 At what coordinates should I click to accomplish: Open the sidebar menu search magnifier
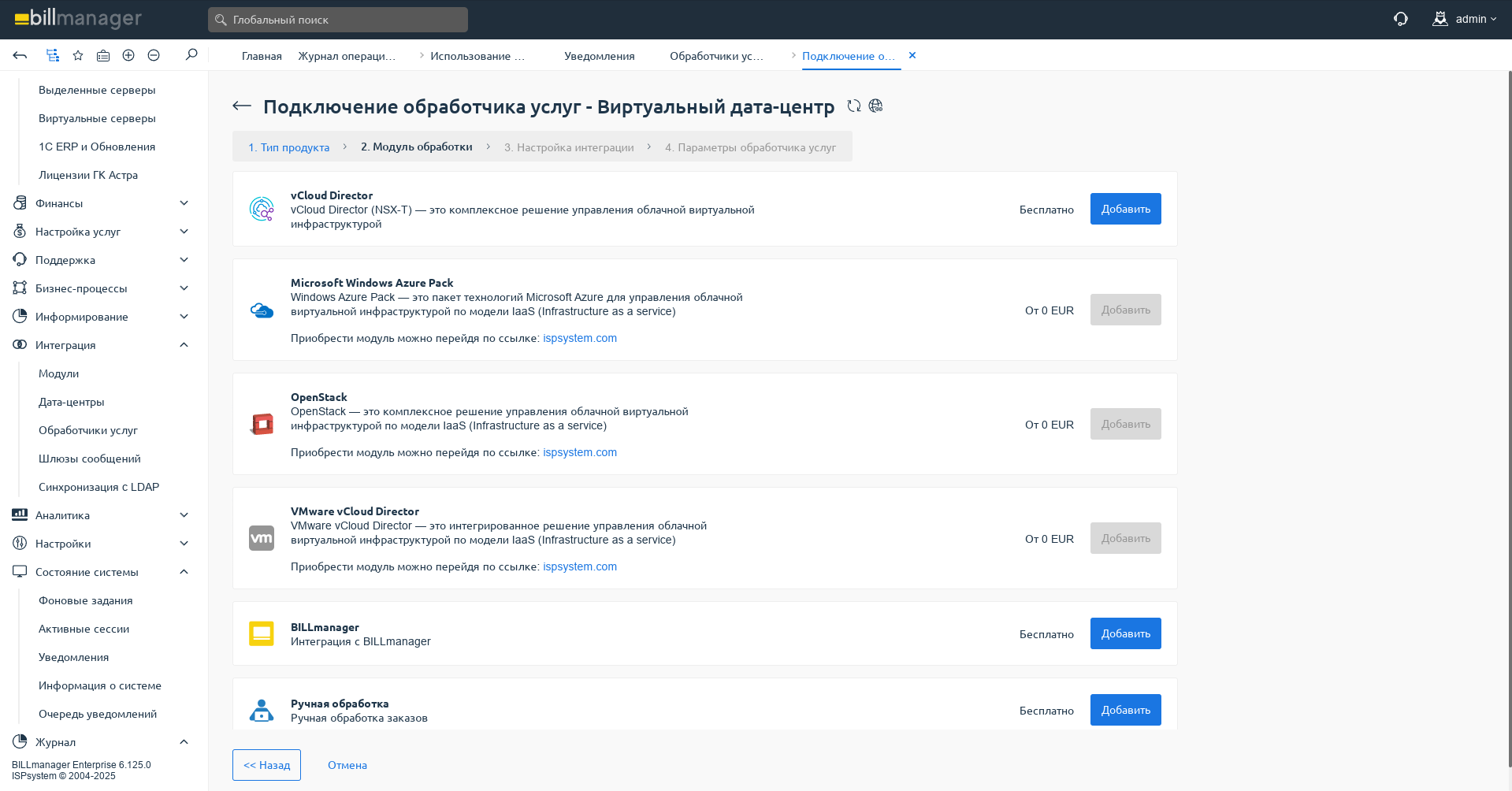point(191,54)
